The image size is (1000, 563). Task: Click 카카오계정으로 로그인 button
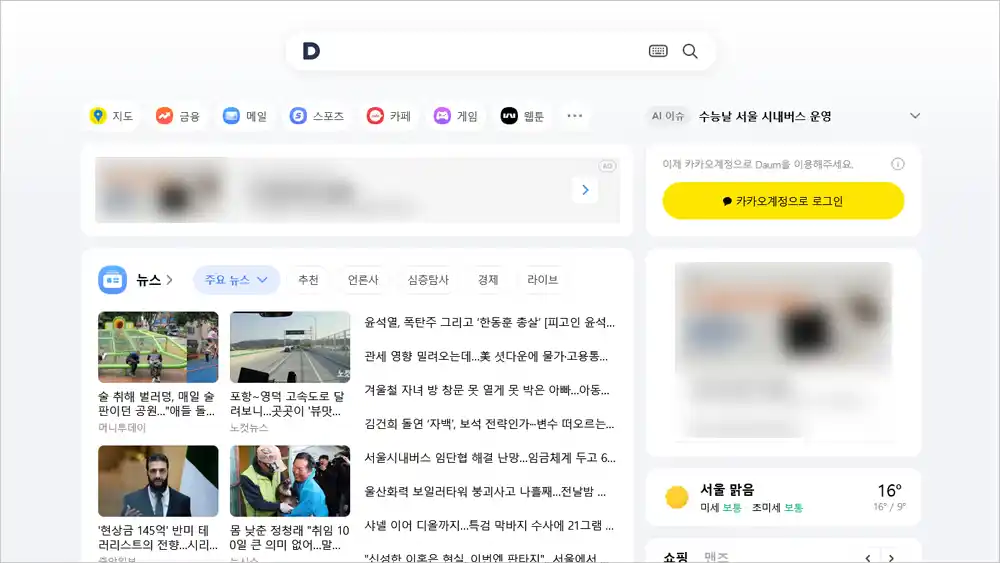click(783, 201)
